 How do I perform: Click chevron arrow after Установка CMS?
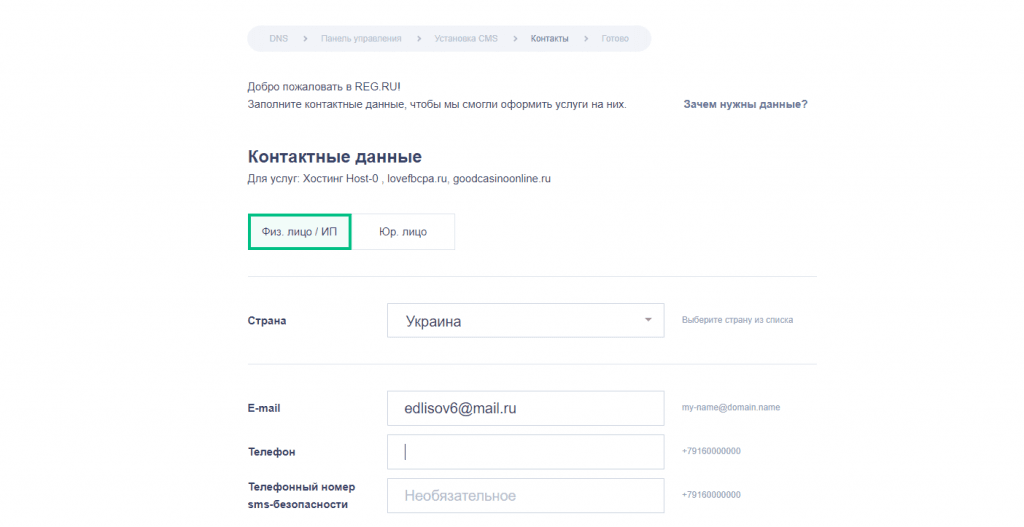click(x=515, y=39)
